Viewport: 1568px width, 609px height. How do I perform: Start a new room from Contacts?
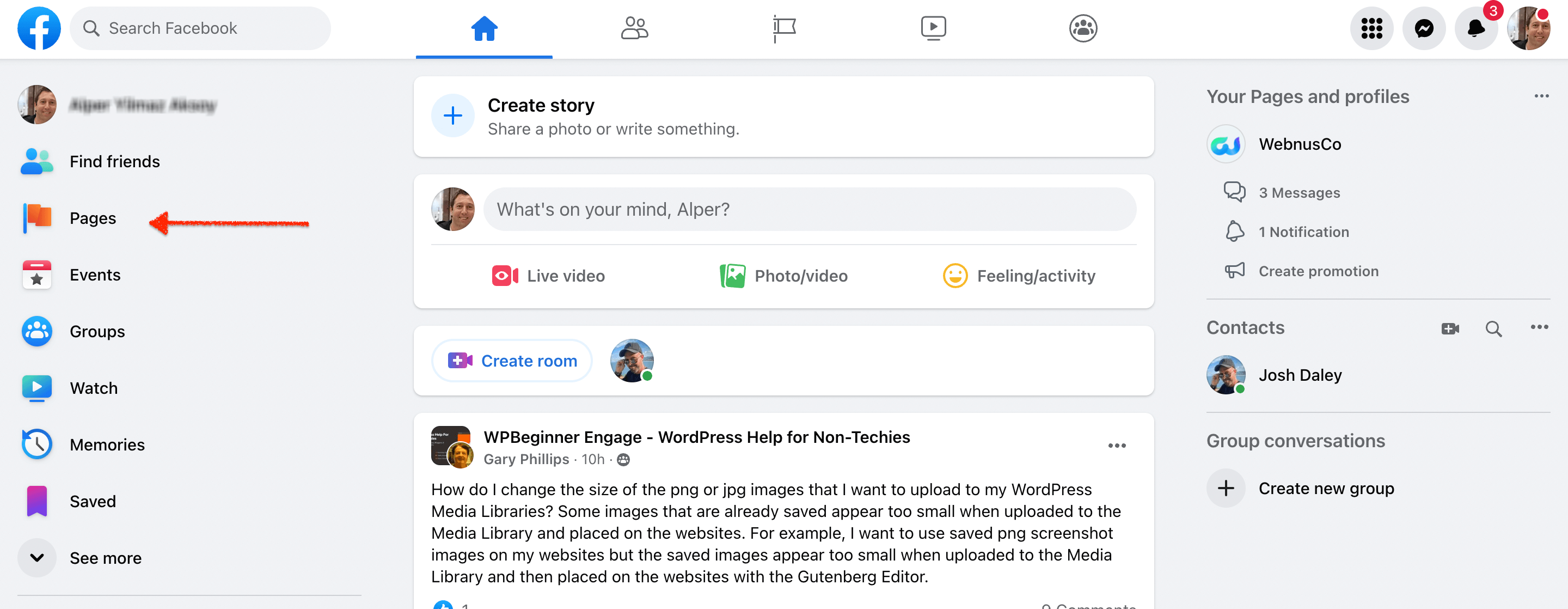(x=1450, y=329)
